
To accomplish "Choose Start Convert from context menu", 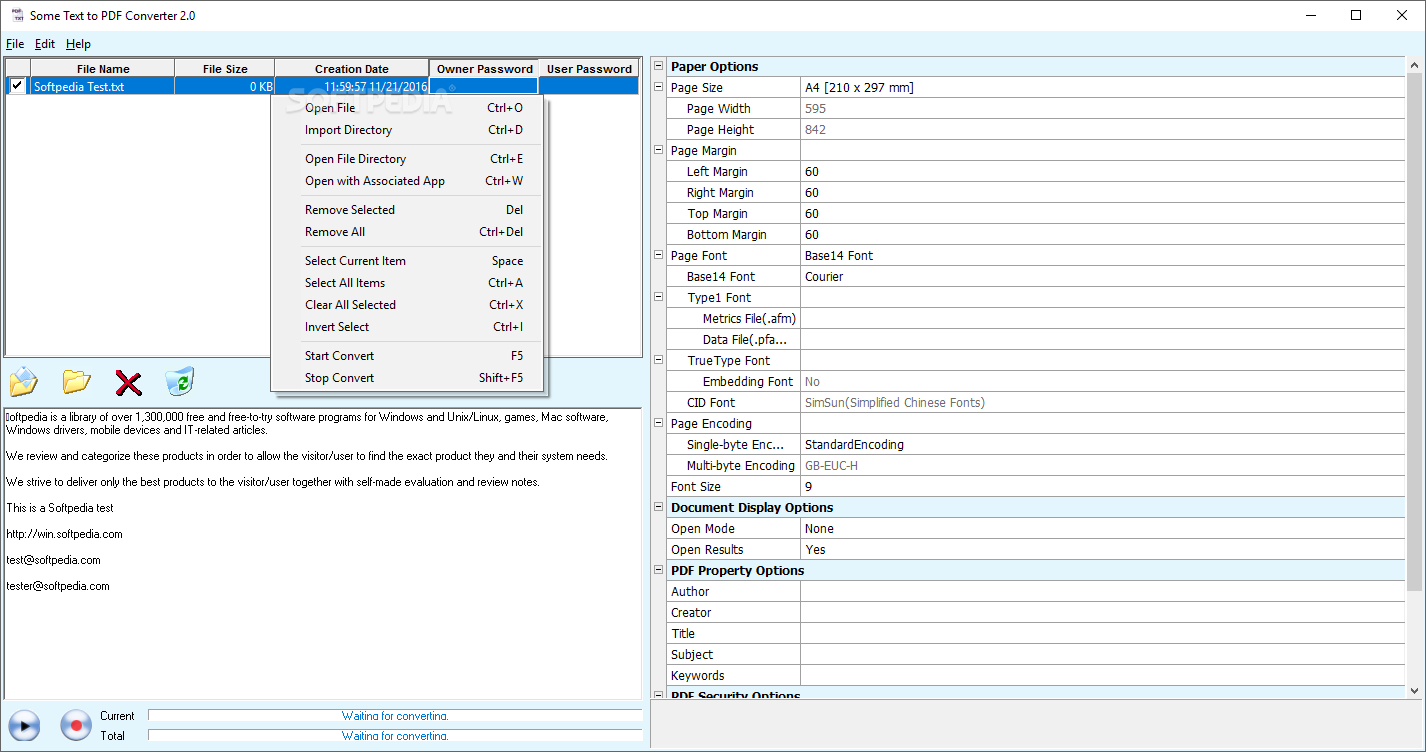I will click(407, 356).
